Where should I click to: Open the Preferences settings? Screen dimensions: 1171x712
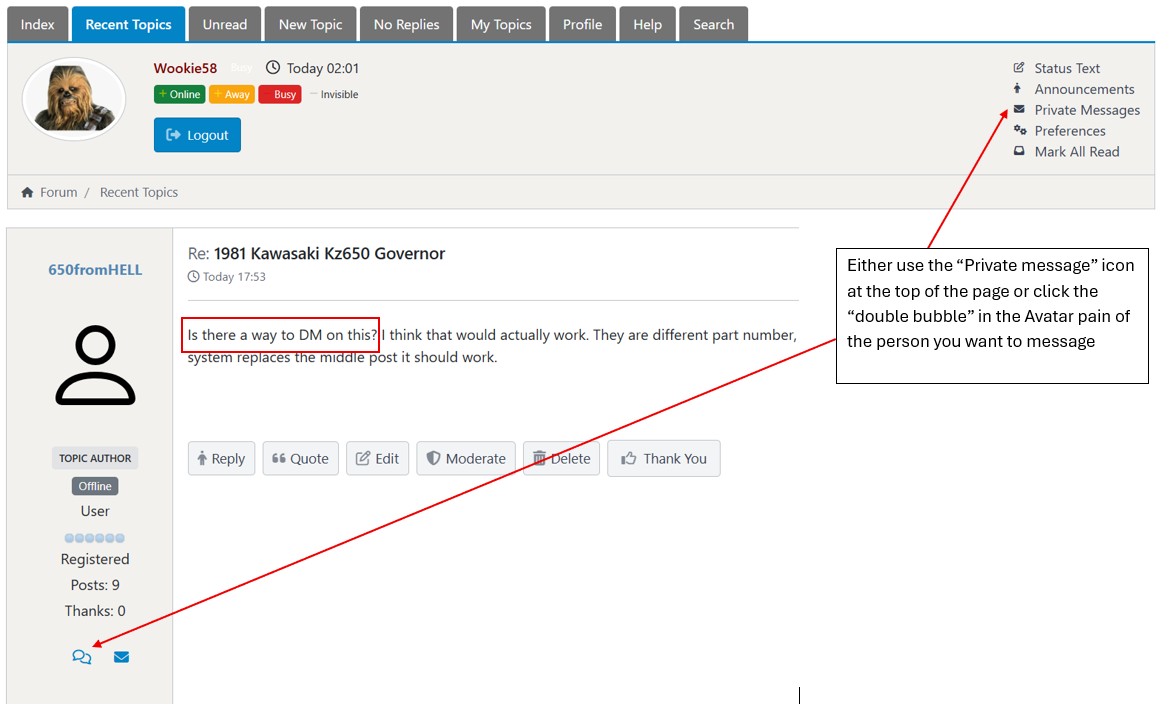pyautogui.click(x=1069, y=131)
